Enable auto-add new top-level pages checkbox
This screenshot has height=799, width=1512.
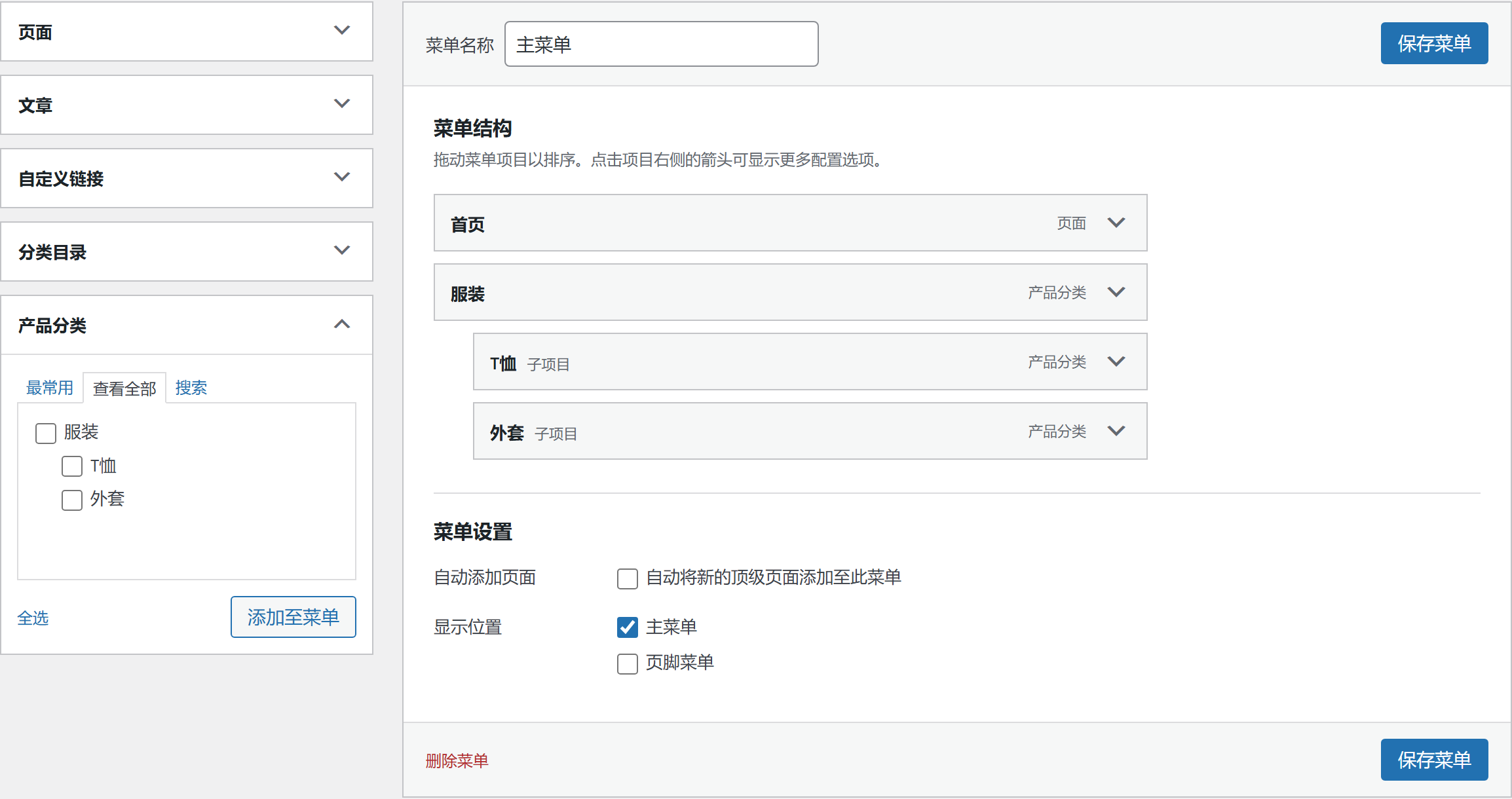click(x=628, y=578)
